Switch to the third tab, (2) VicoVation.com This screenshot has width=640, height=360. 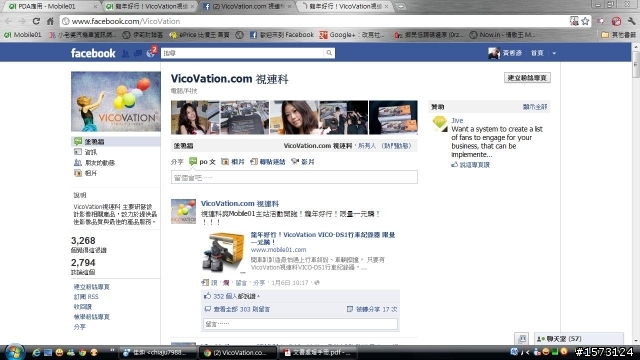tap(247, 6)
